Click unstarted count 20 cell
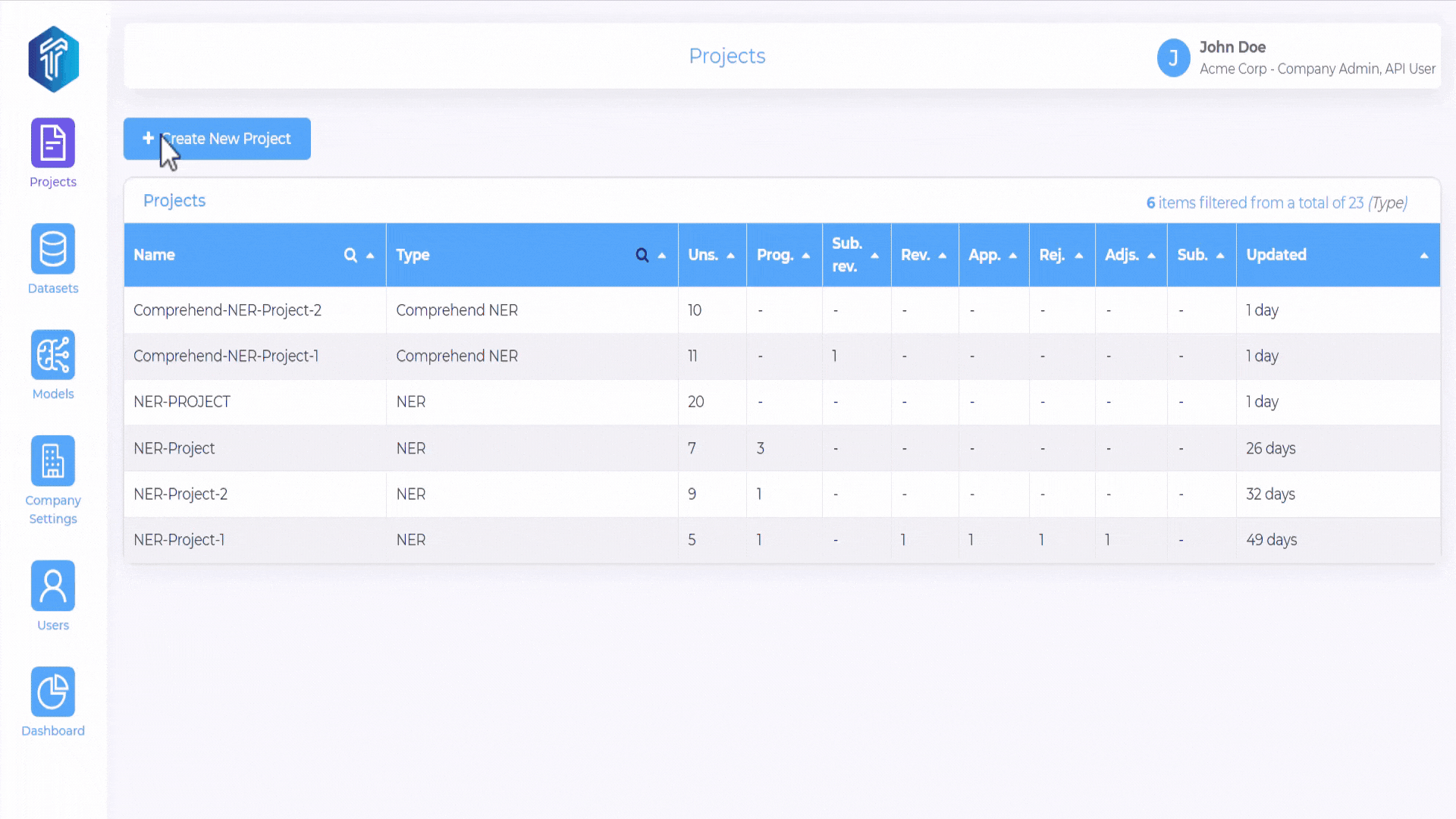 (x=695, y=402)
